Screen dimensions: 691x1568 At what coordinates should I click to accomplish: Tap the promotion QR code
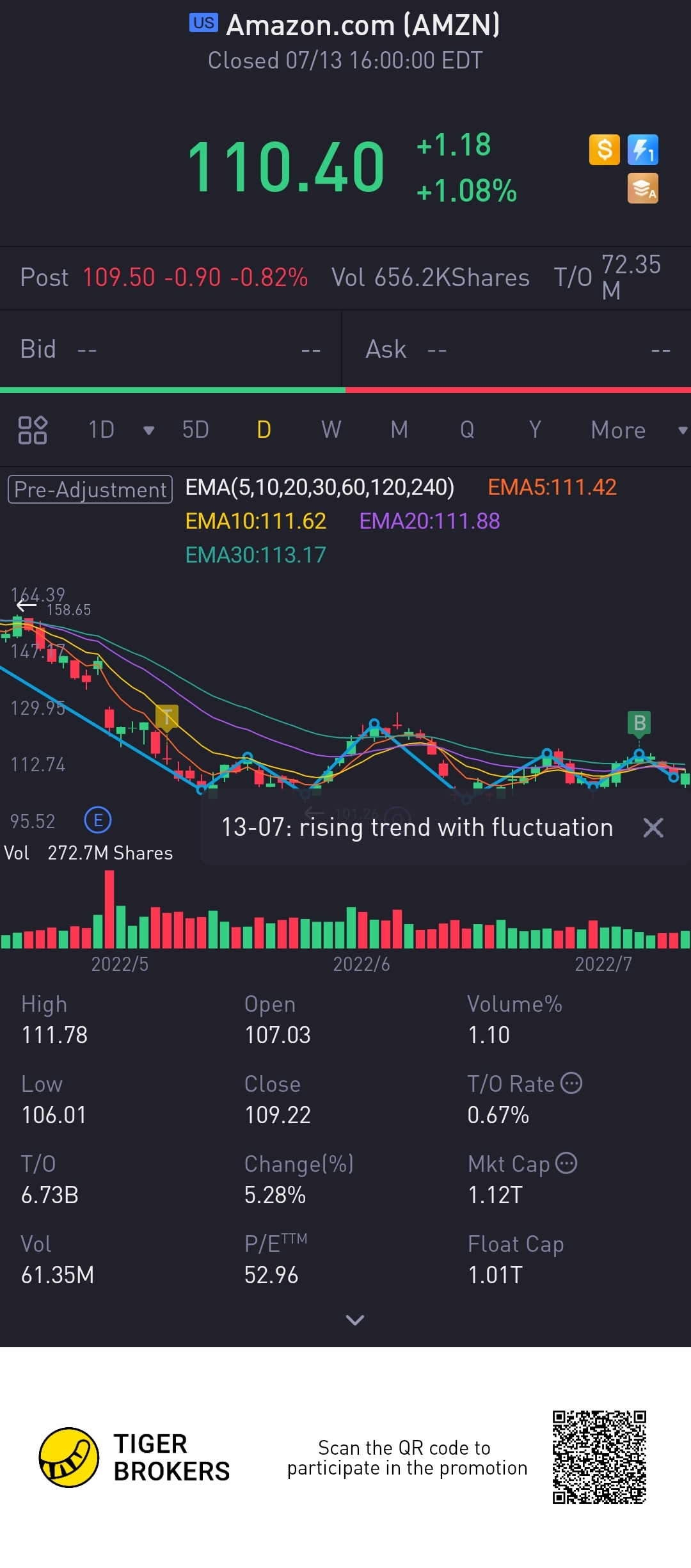tap(600, 1457)
